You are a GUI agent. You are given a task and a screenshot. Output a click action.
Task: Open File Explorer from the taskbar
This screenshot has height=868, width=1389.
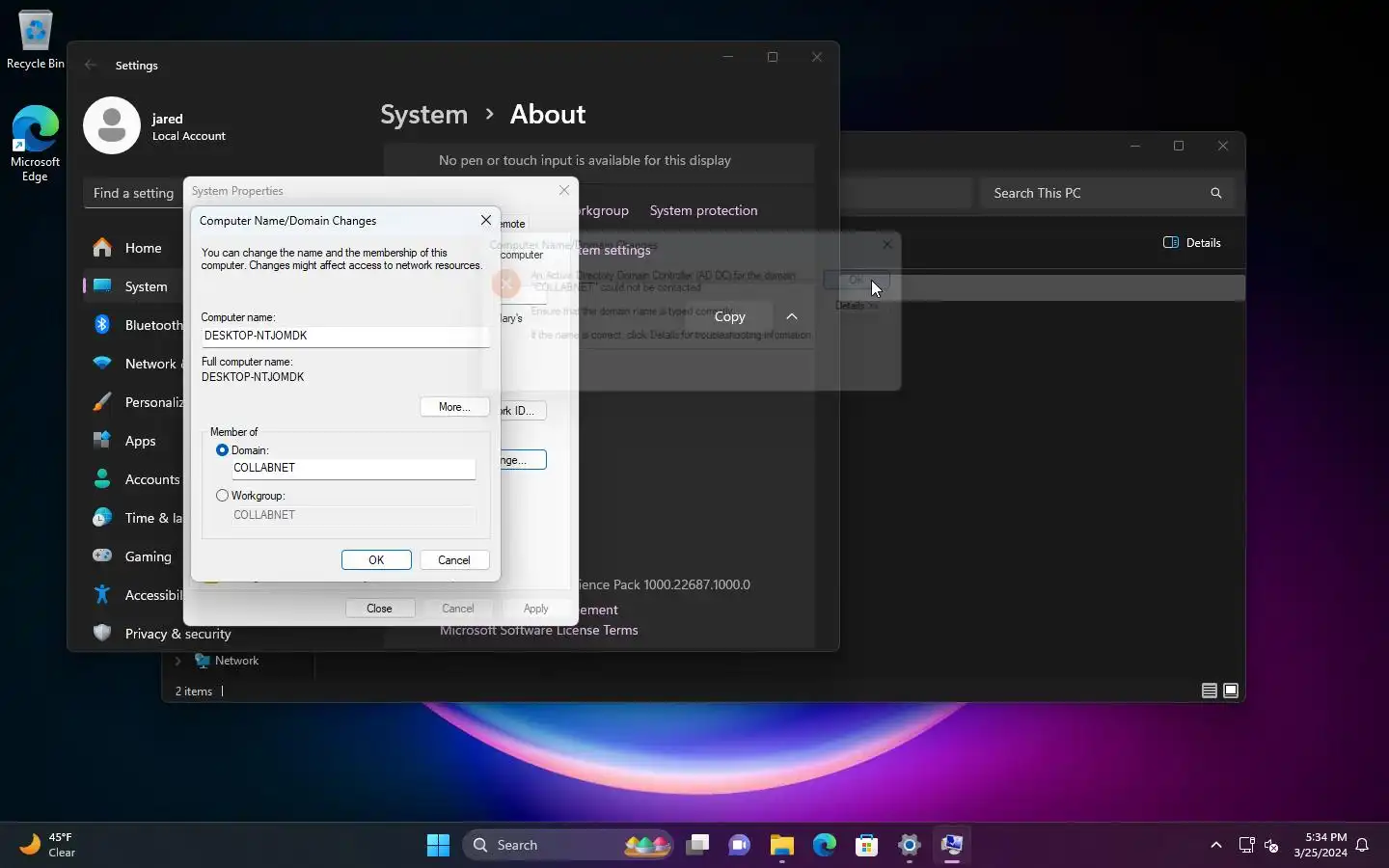click(x=782, y=845)
